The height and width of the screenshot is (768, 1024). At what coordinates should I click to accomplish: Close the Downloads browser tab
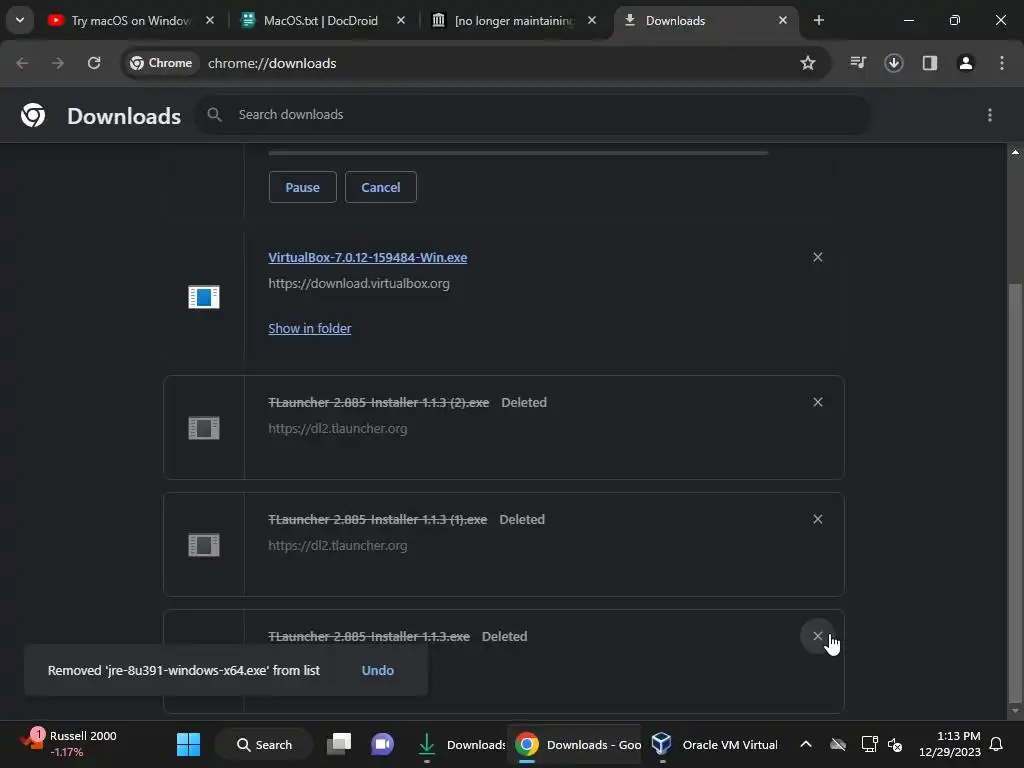coord(782,20)
